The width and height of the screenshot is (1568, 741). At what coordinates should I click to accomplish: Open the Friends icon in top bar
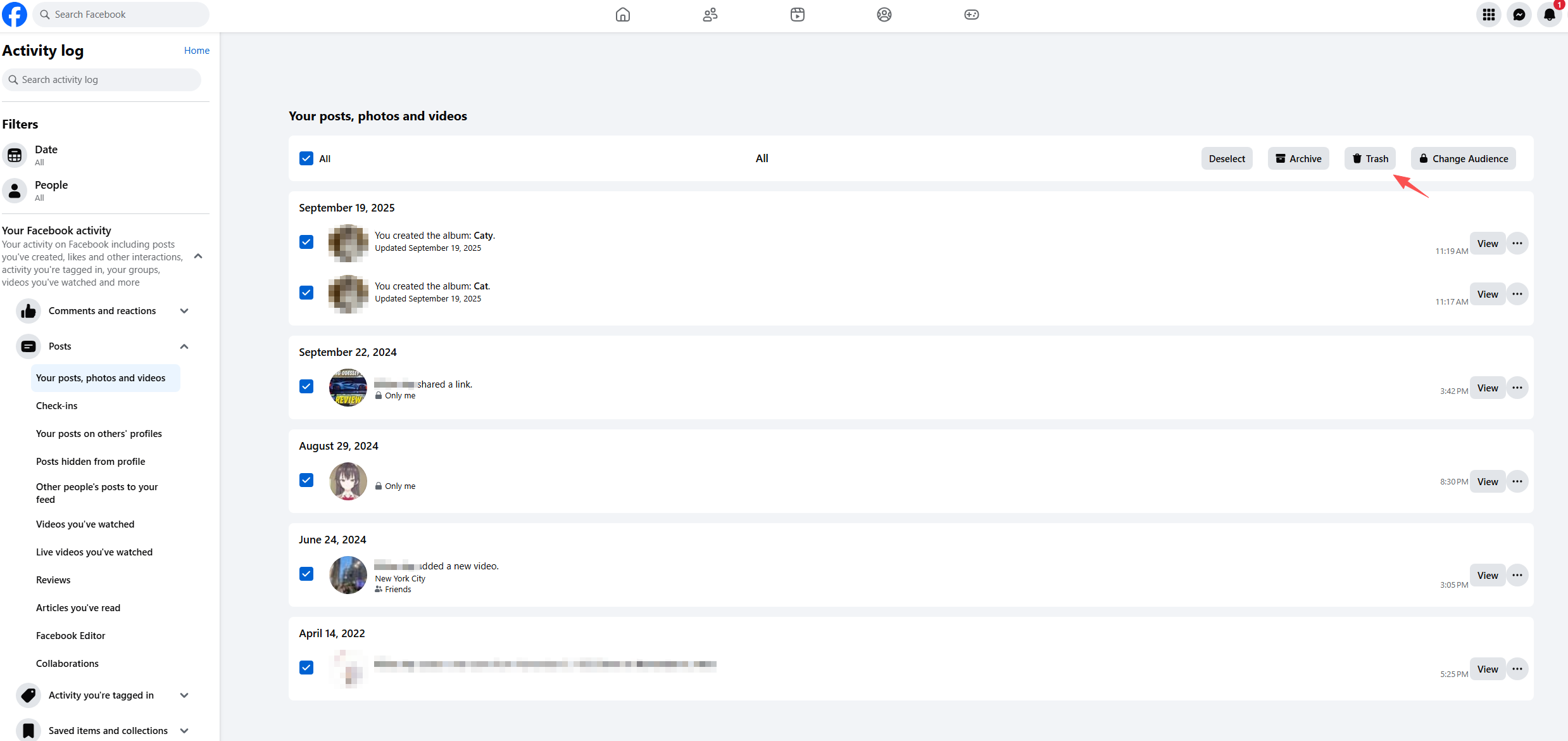tap(710, 15)
